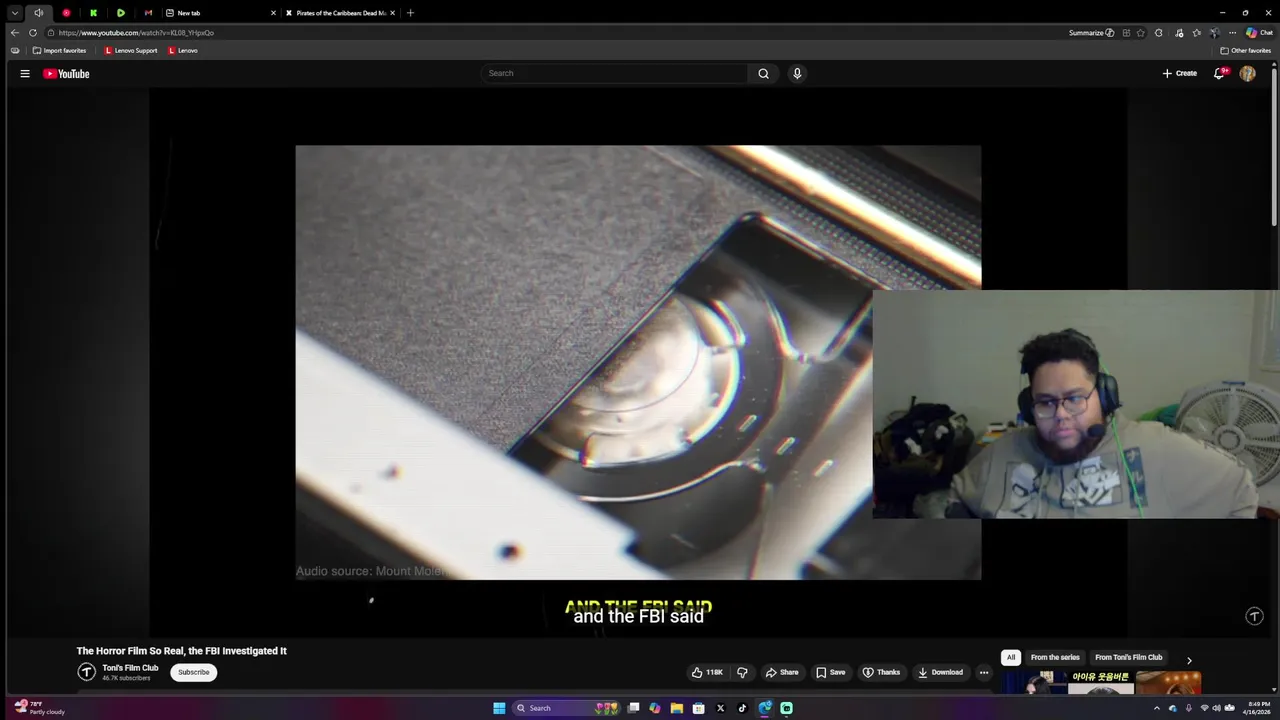Image resolution: width=1280 pixels, height=720 pixels.
Task: Select the From Toni's Film Club chip
Action: (1128, 657)
